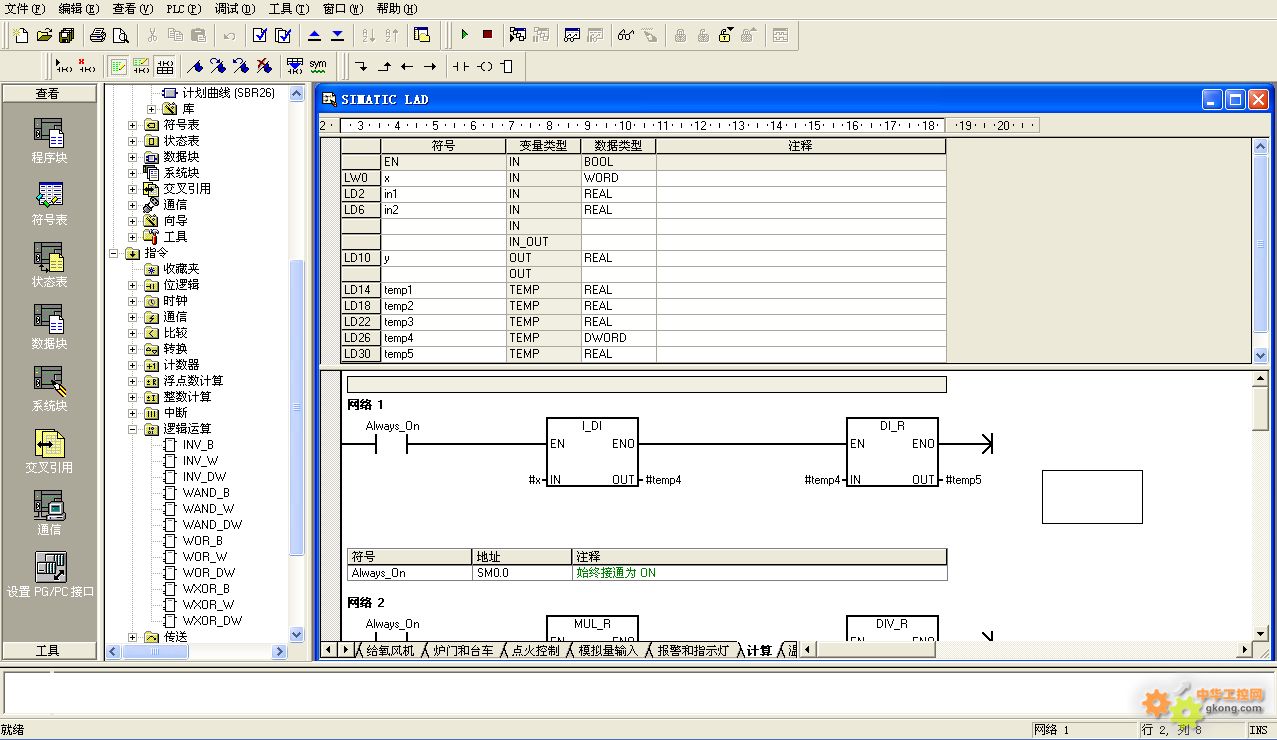Click the 工具 navigation bar button

point(48,650)
